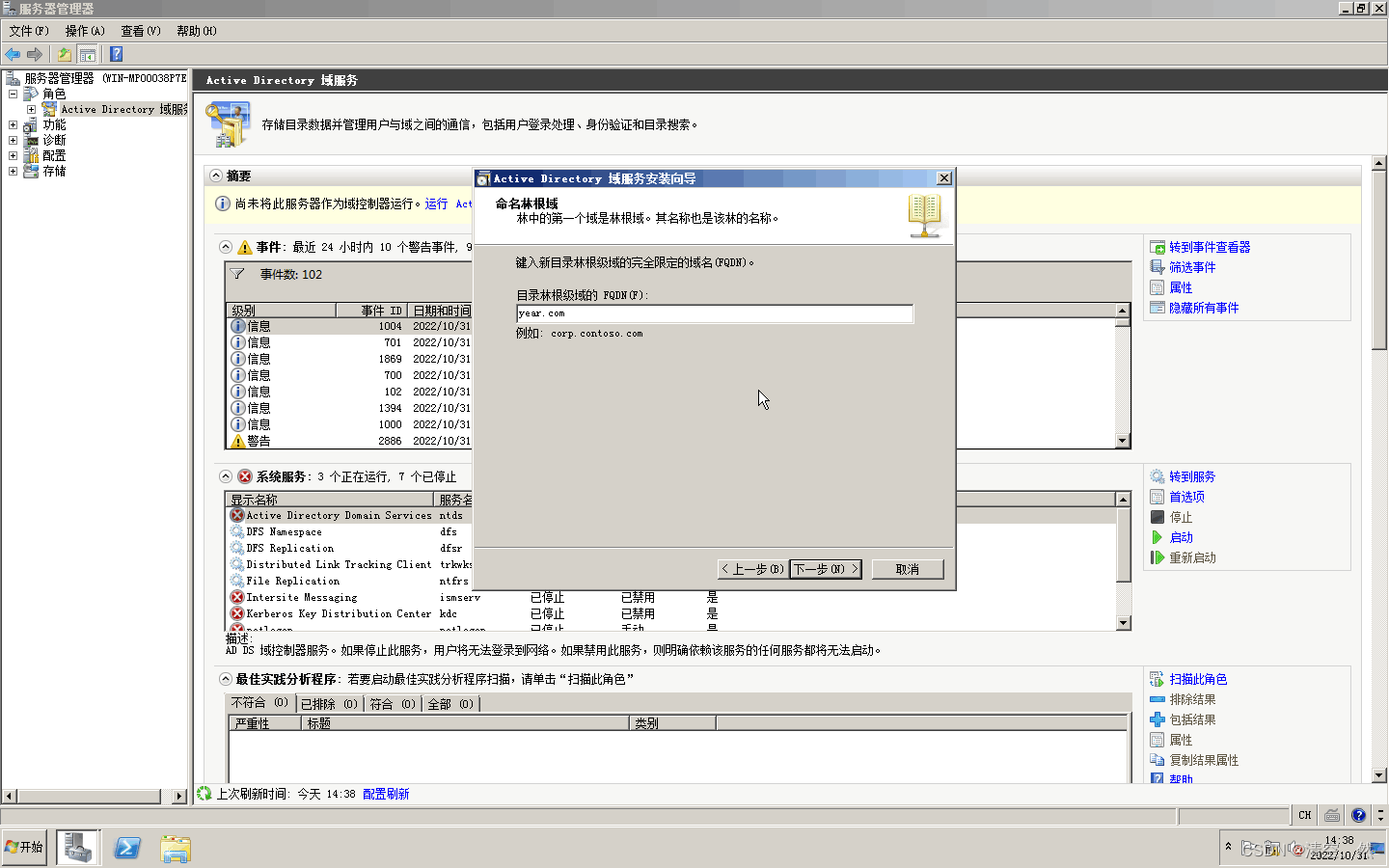
Task: Click the 开始 Start button
Action: [24, 847]
